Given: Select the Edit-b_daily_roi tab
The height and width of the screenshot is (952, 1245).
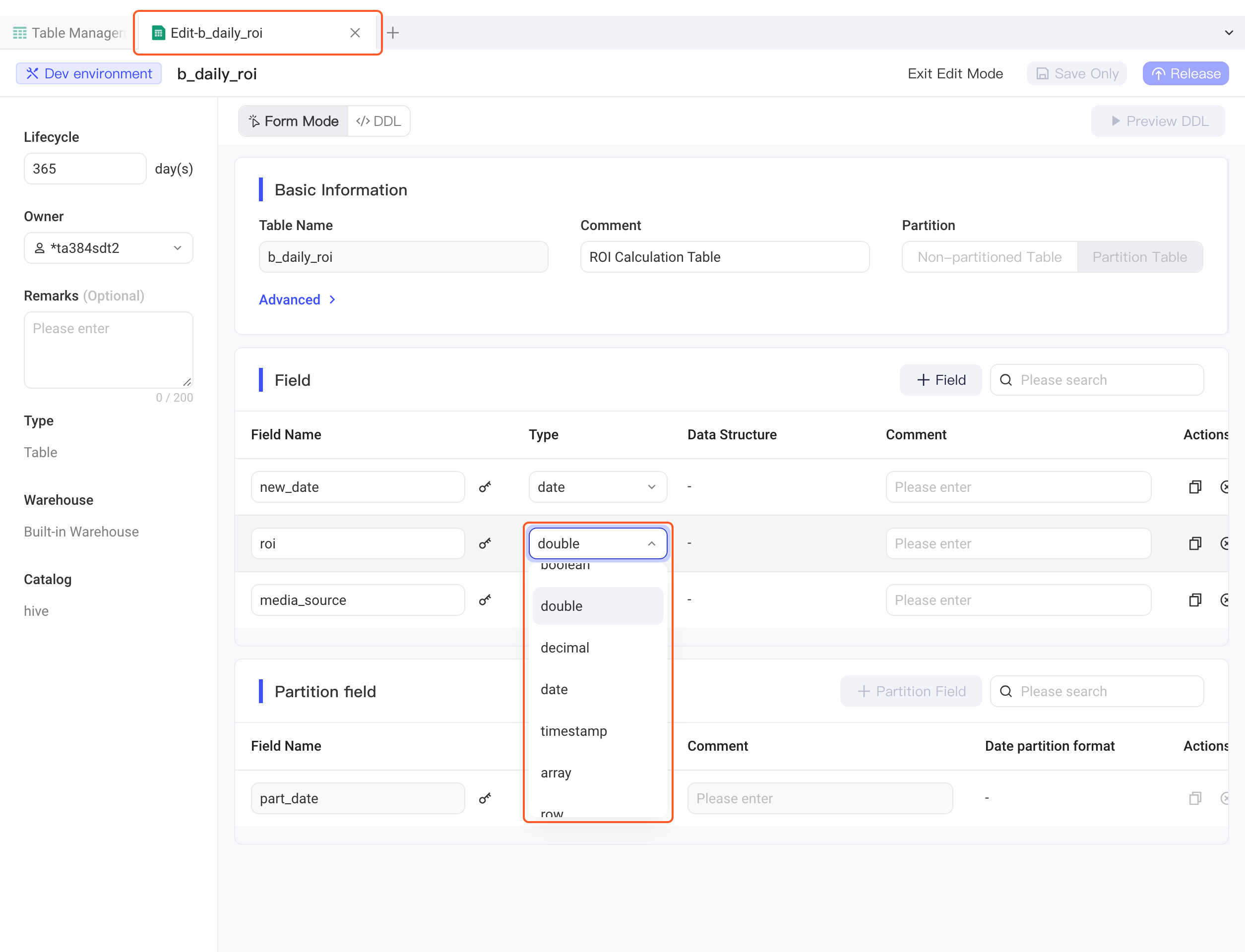Looking at the screenshot, I should pyautogui.click(x=257, y=33).
